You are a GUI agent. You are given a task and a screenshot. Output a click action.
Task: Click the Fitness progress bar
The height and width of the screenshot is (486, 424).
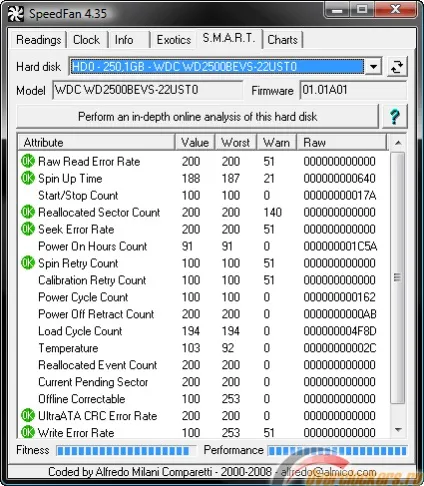pos(126,451)
